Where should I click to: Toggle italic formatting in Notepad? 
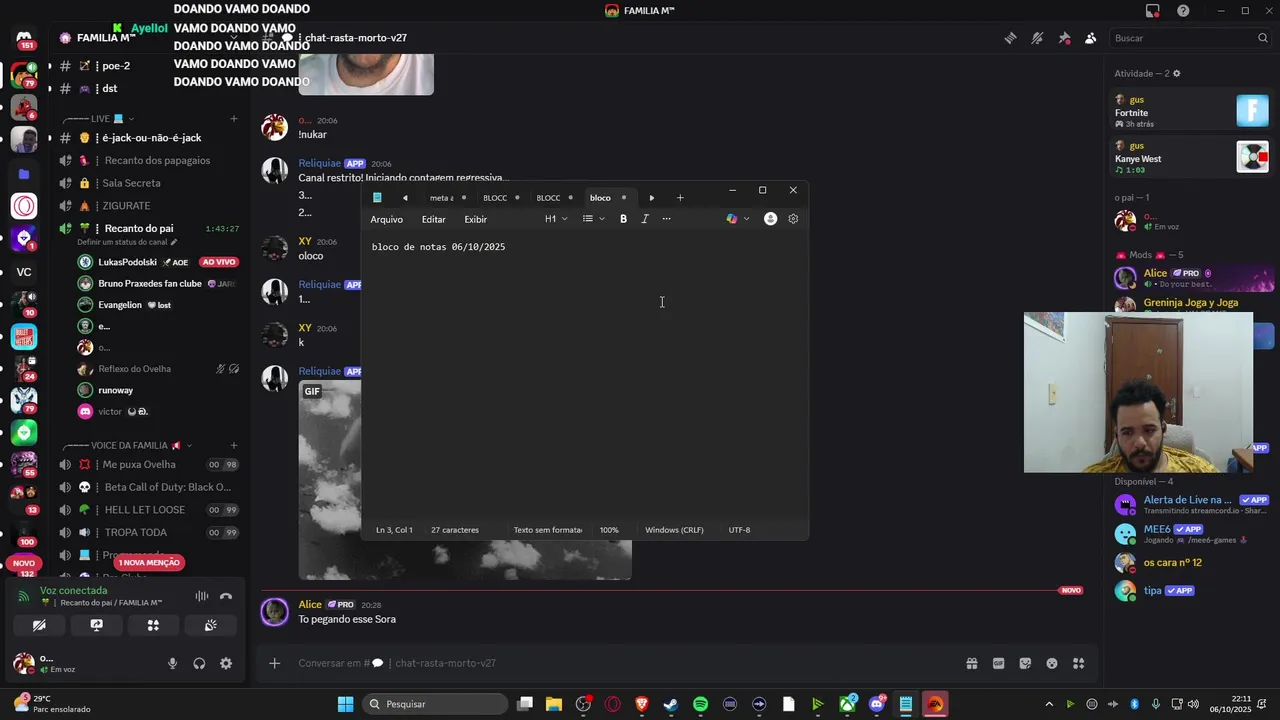[645, 219]
